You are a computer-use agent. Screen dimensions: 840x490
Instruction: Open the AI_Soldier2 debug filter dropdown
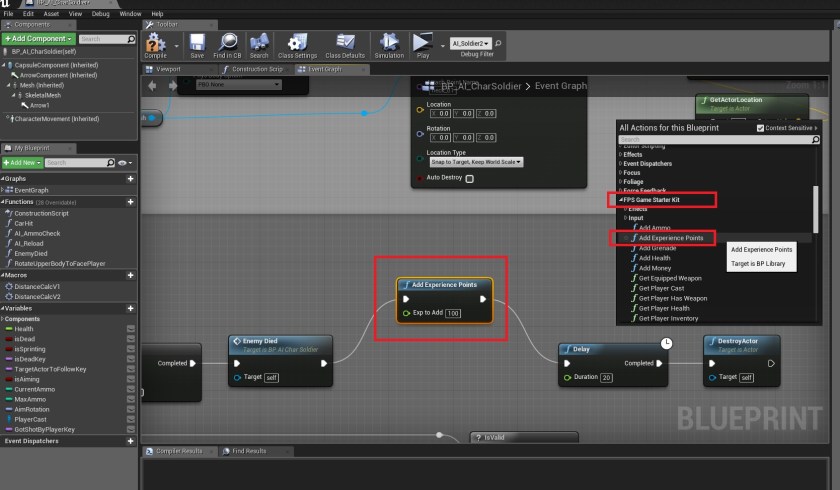tap(471, 45)
